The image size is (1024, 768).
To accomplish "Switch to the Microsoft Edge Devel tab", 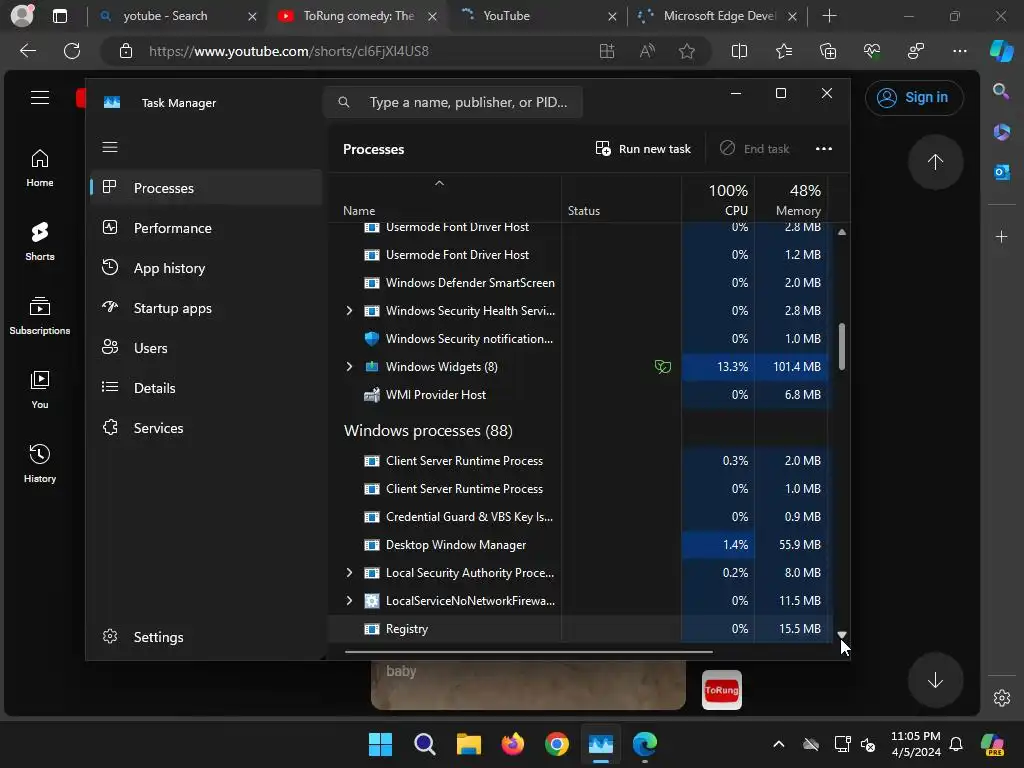I will pos(718,16).
